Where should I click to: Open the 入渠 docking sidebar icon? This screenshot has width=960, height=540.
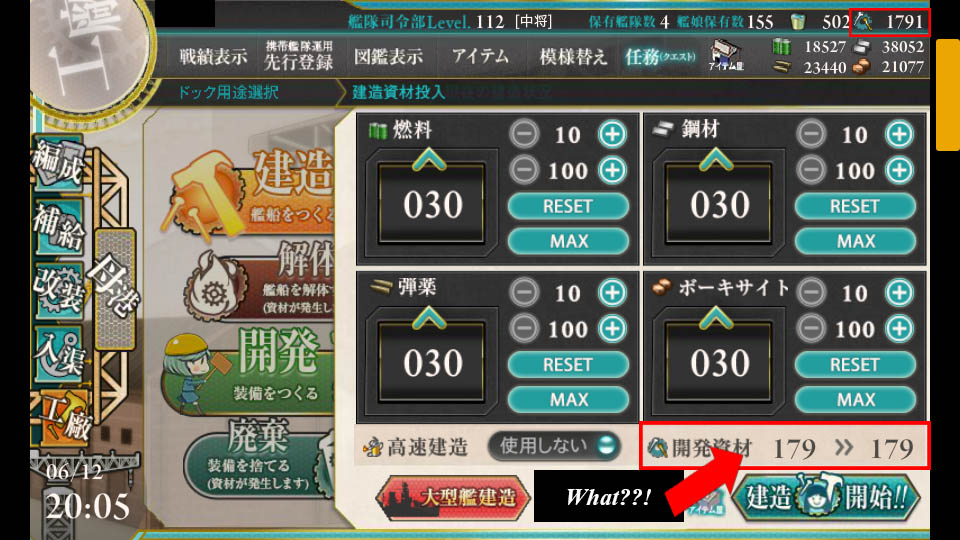click(x=59, y=355)
